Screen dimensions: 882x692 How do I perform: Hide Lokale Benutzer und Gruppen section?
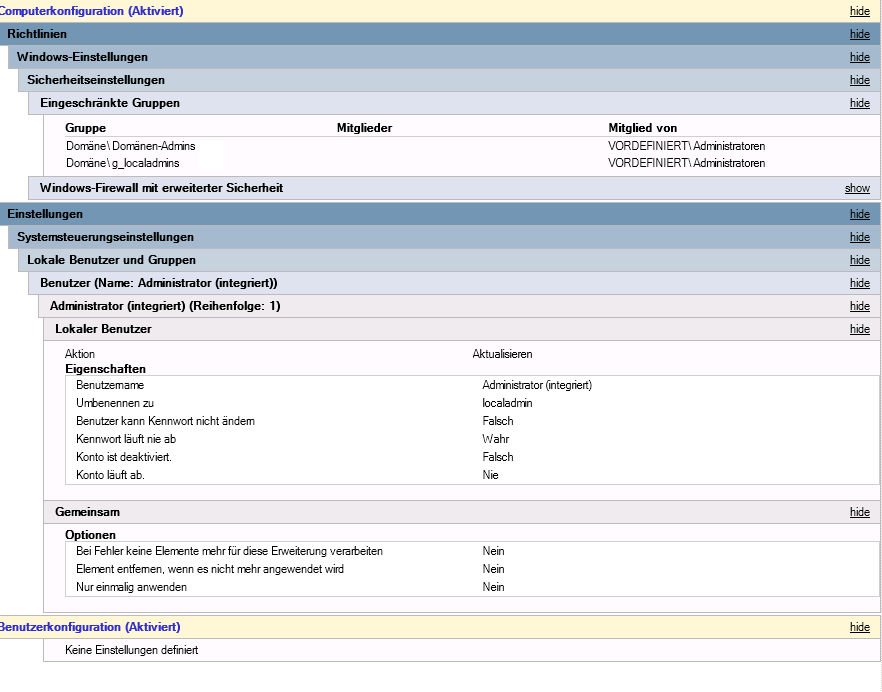pos(860,260)
